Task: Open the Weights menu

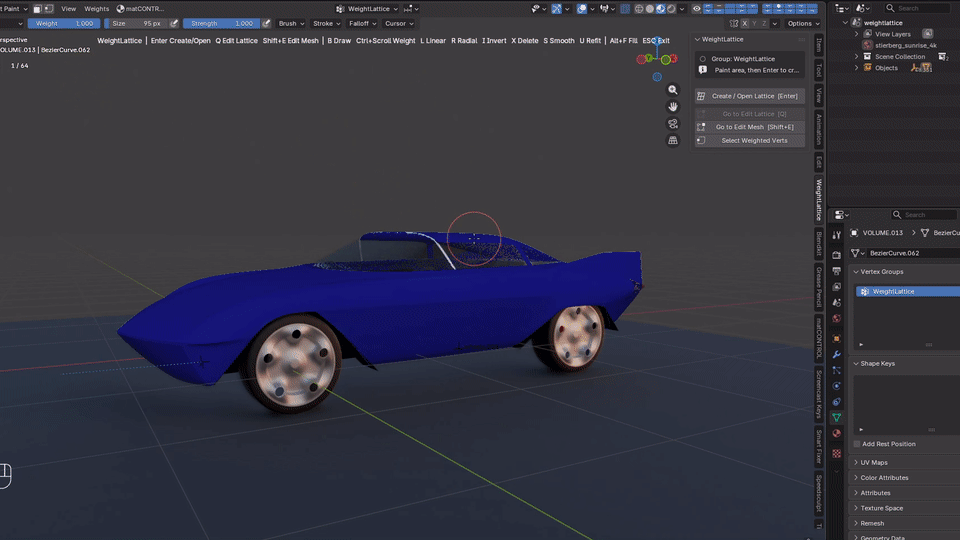Action: (96, 9)
